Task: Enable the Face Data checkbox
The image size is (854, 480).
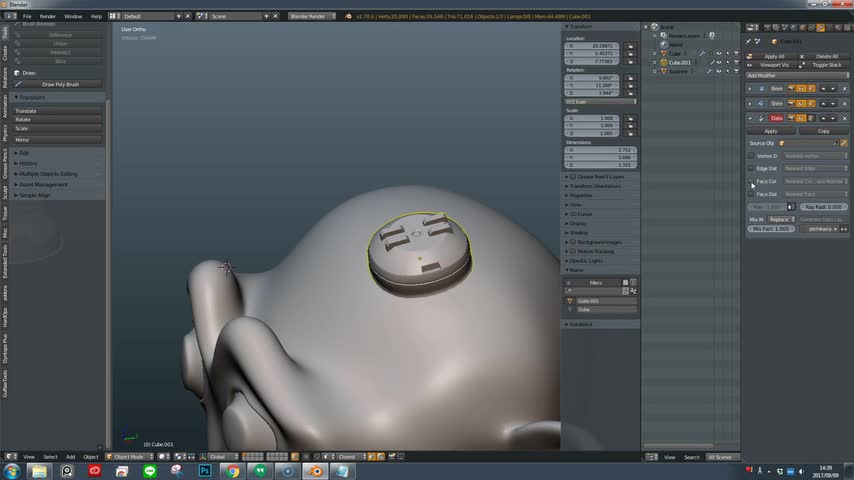Action: tap(751, 194)
